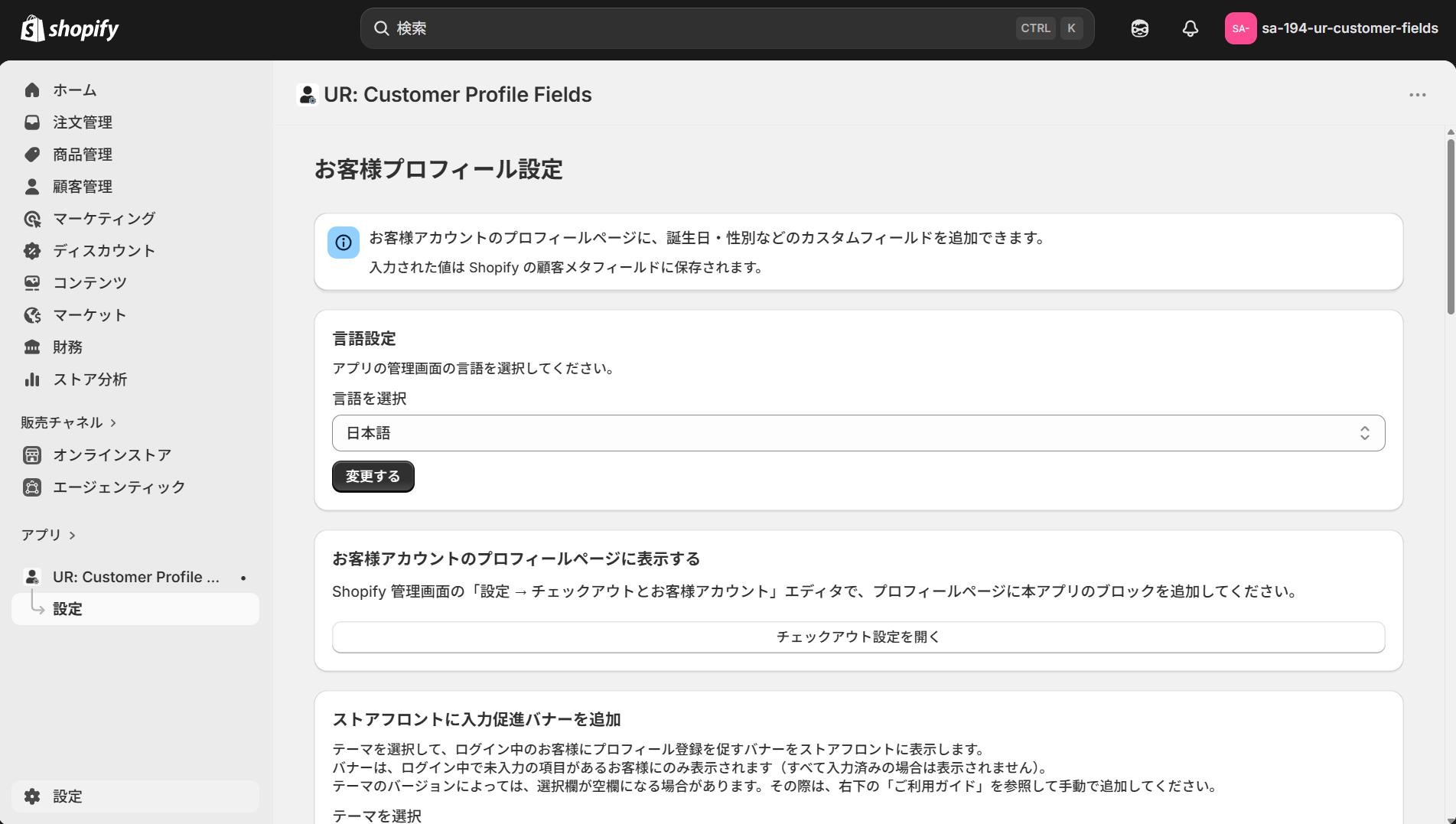This screenshot has width=1456, height=824.
Task: Click the ディスカウント badge icon
Action: click(x=32, y=251)
